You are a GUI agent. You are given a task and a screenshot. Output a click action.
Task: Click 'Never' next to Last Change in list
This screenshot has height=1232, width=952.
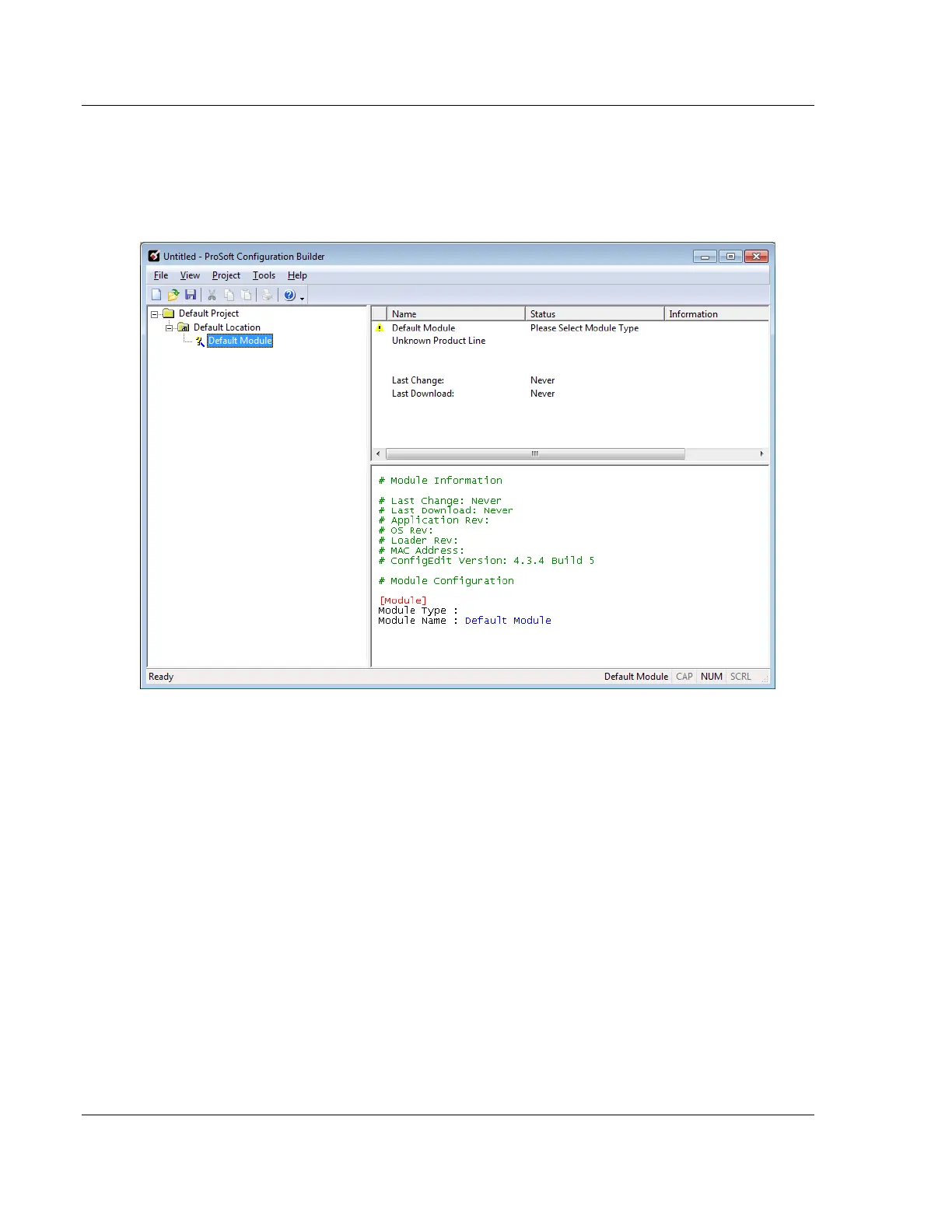542,380
